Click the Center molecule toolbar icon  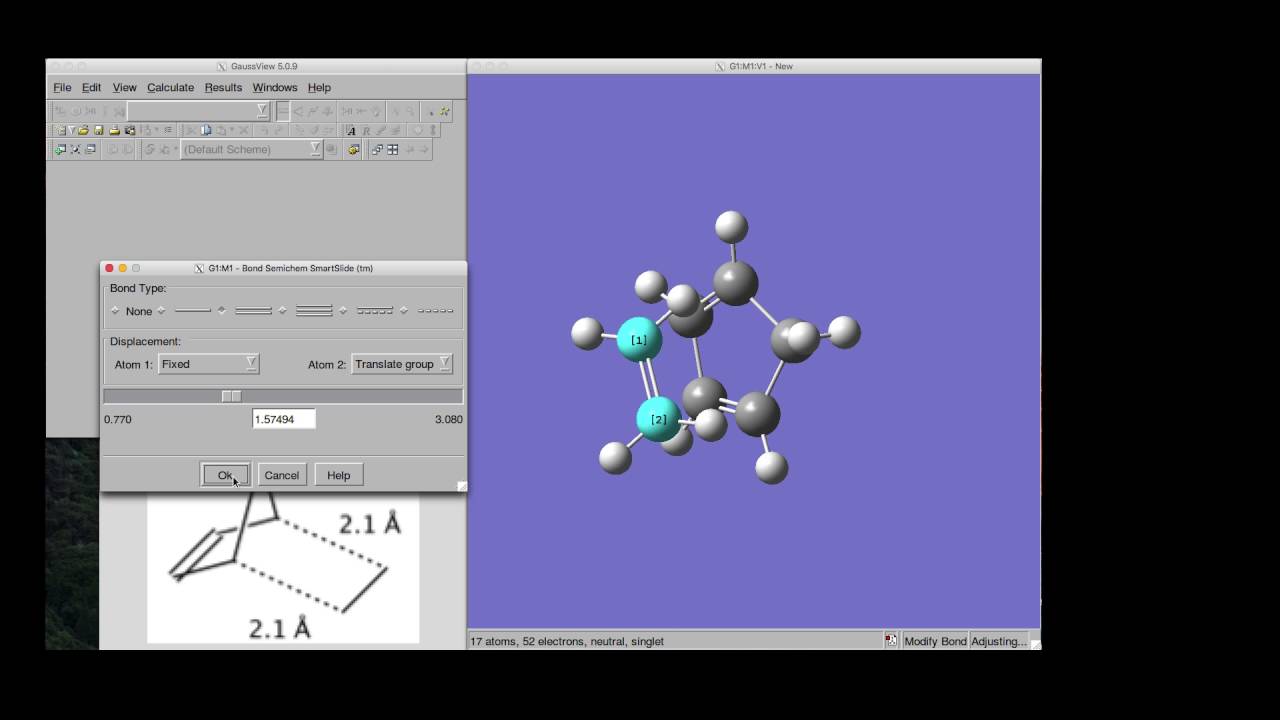[75, 149]
